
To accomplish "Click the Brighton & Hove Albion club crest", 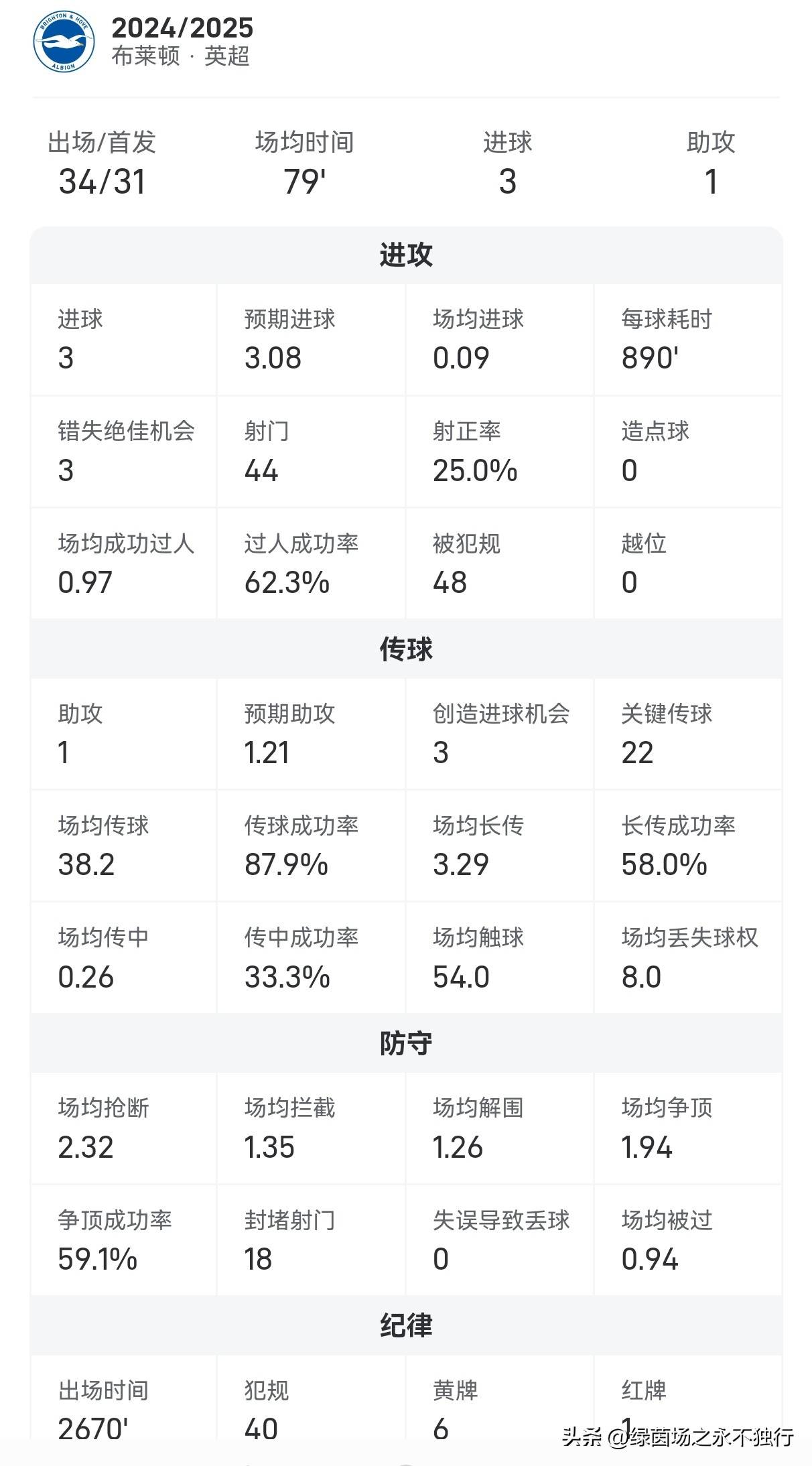I will pos(64,42).
